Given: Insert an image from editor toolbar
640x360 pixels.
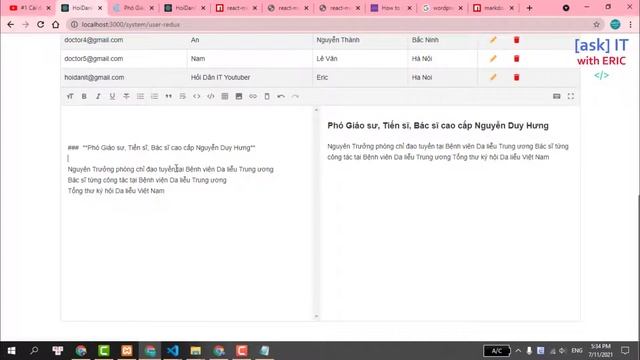Looking at the screenshot, I should click(239, 96).
